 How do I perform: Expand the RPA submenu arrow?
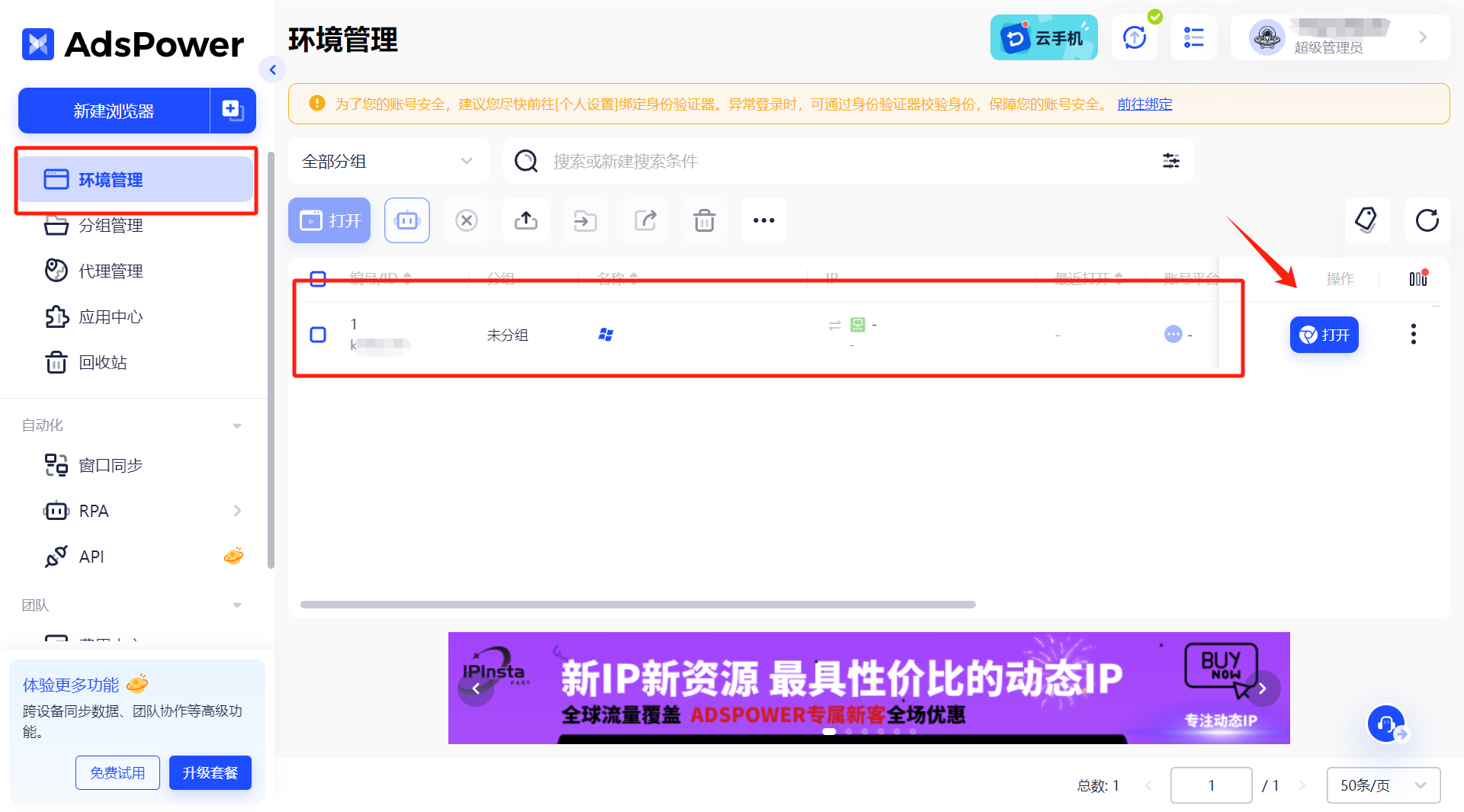[237, 511]
